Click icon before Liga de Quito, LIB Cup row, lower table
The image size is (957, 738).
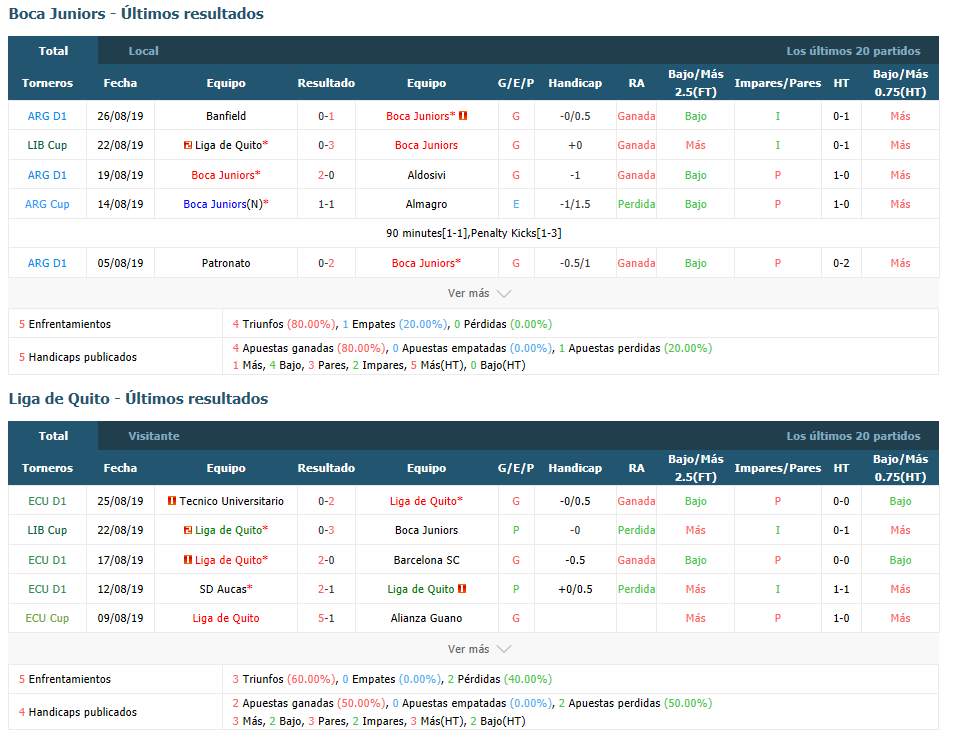tap(188, 530)
